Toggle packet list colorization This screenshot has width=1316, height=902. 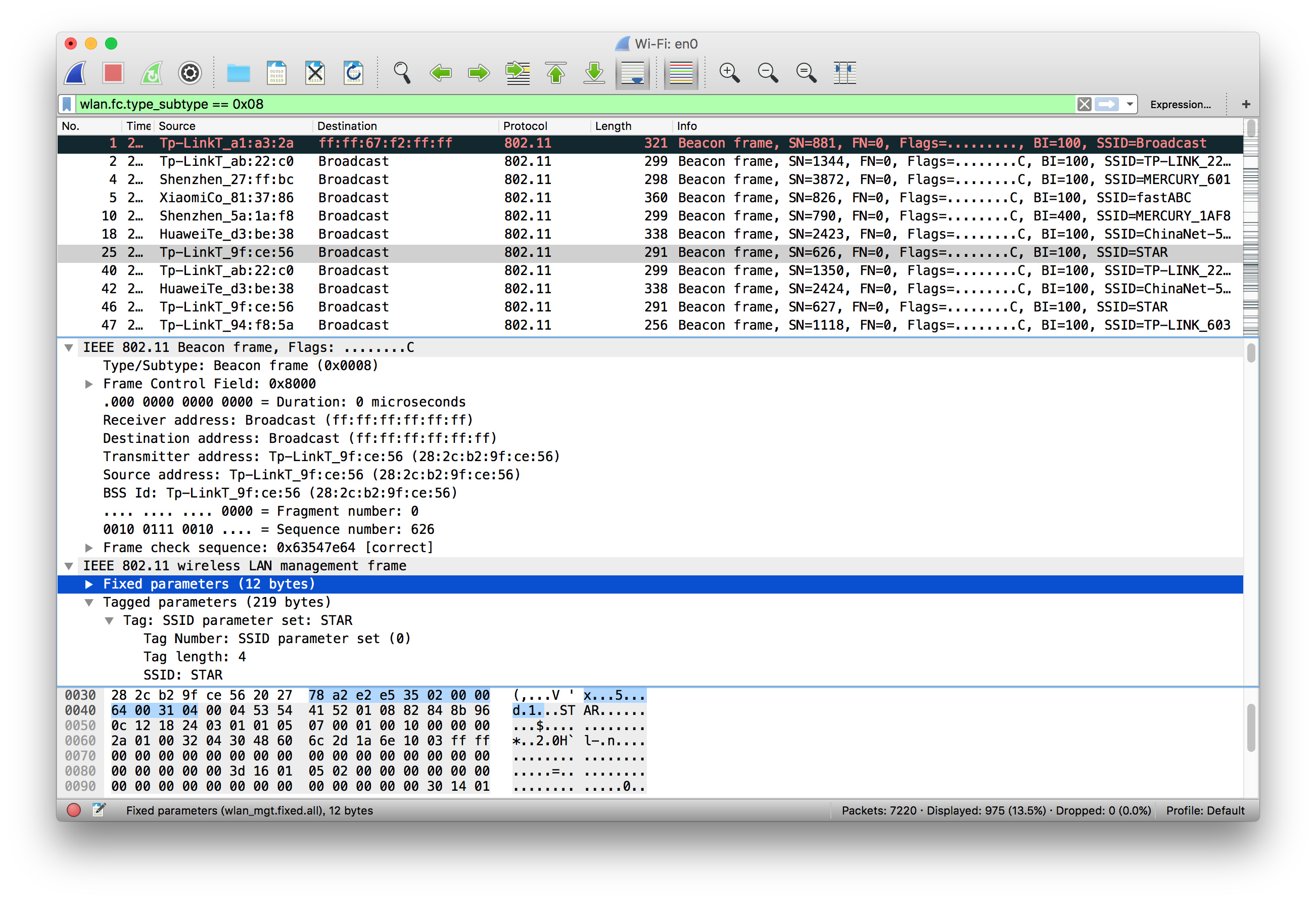pos(680,72)
